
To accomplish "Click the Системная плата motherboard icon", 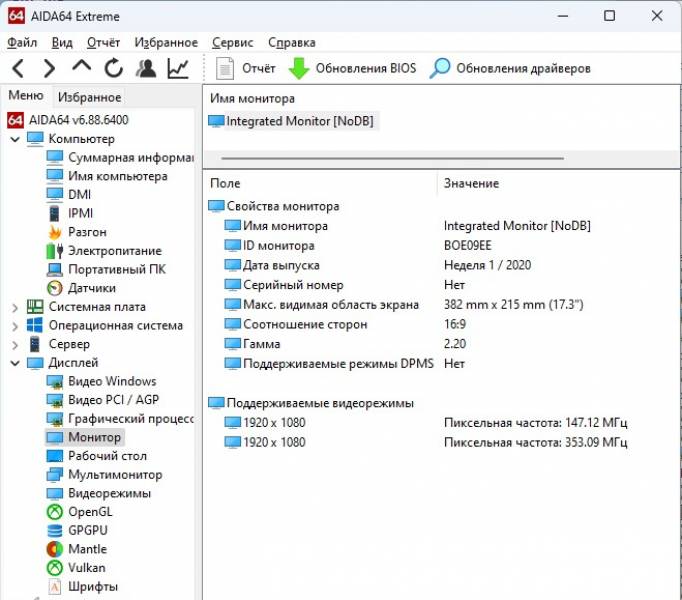I will coord(35,307).
